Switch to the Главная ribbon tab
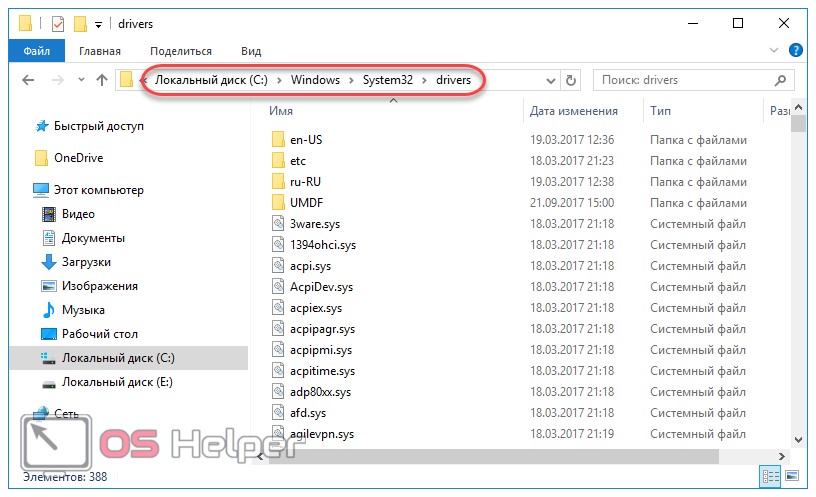The height and width of the screenshot is (497, 816). tap(99, 51)
